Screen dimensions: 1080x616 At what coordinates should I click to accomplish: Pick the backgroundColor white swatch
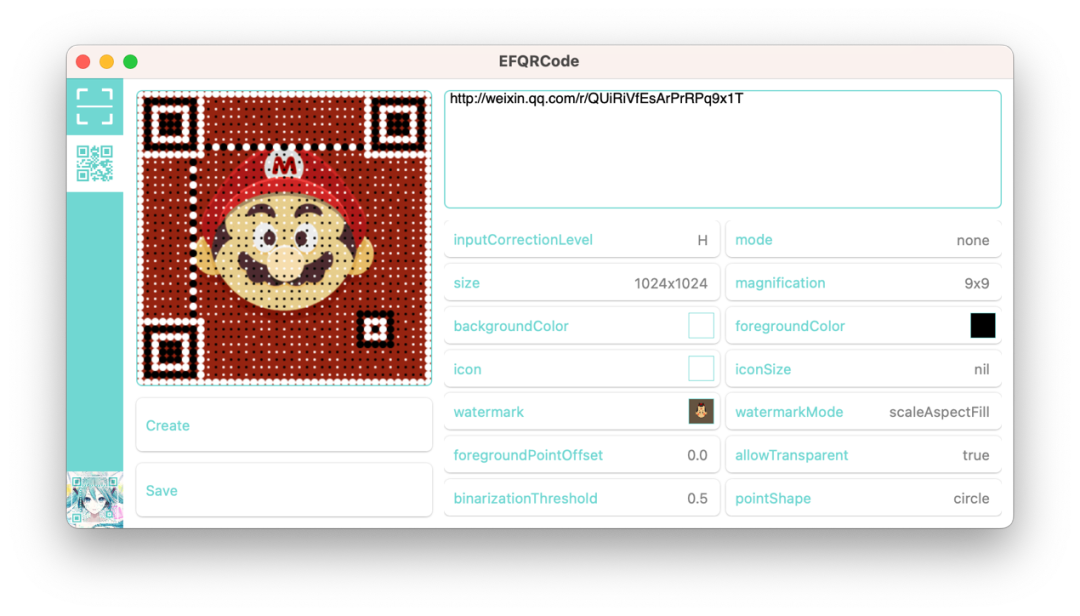pyautogui.click(x=701, y=326)
